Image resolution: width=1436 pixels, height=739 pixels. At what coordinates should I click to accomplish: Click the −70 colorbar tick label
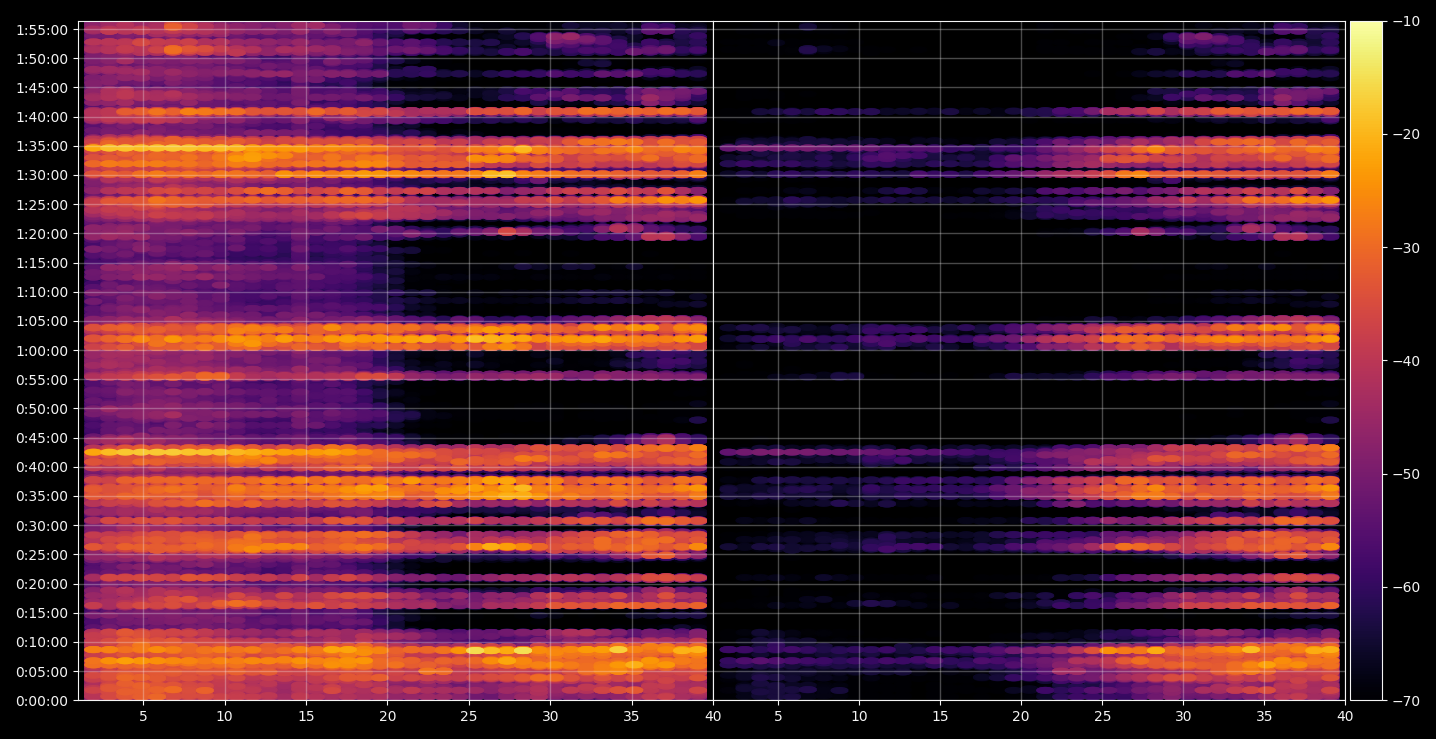tap(1406, 701)
